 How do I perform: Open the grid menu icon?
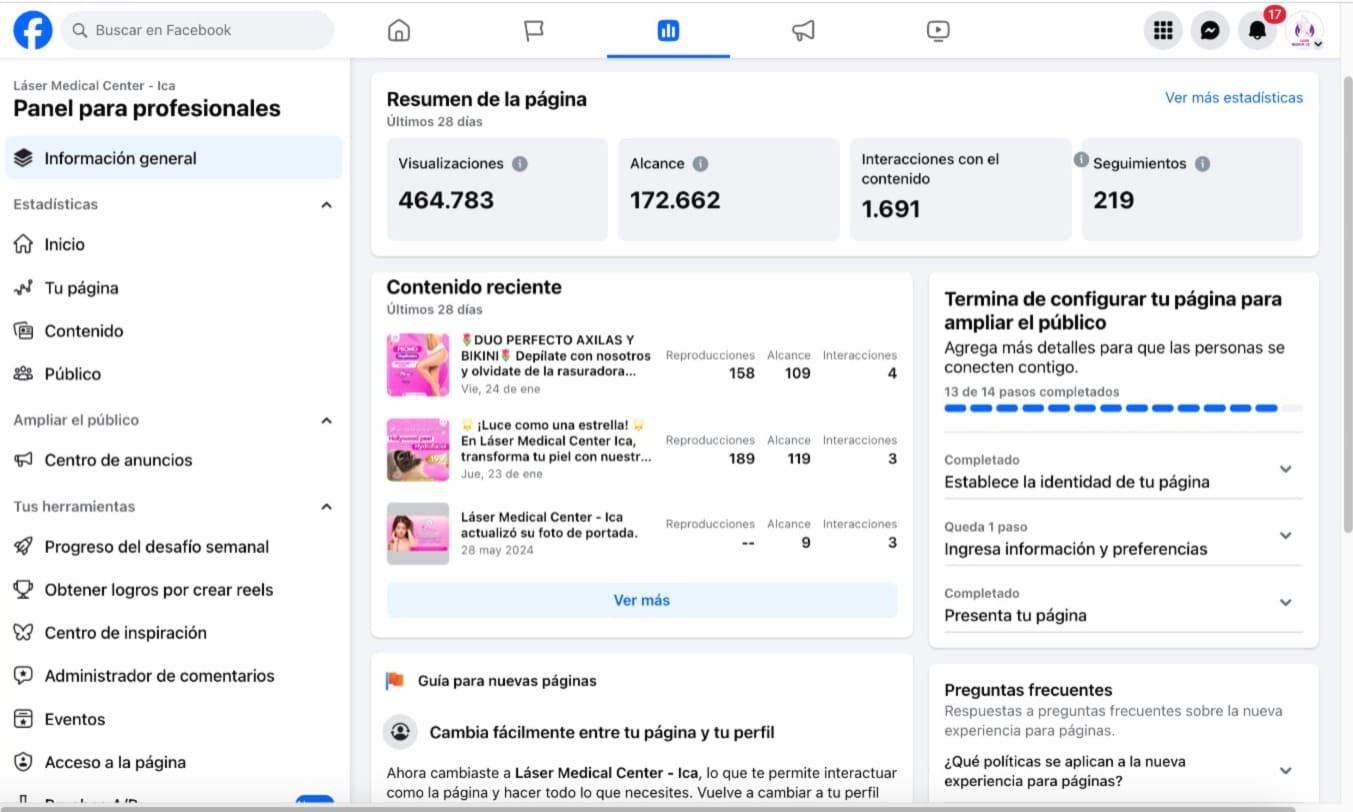point(1162,31)
